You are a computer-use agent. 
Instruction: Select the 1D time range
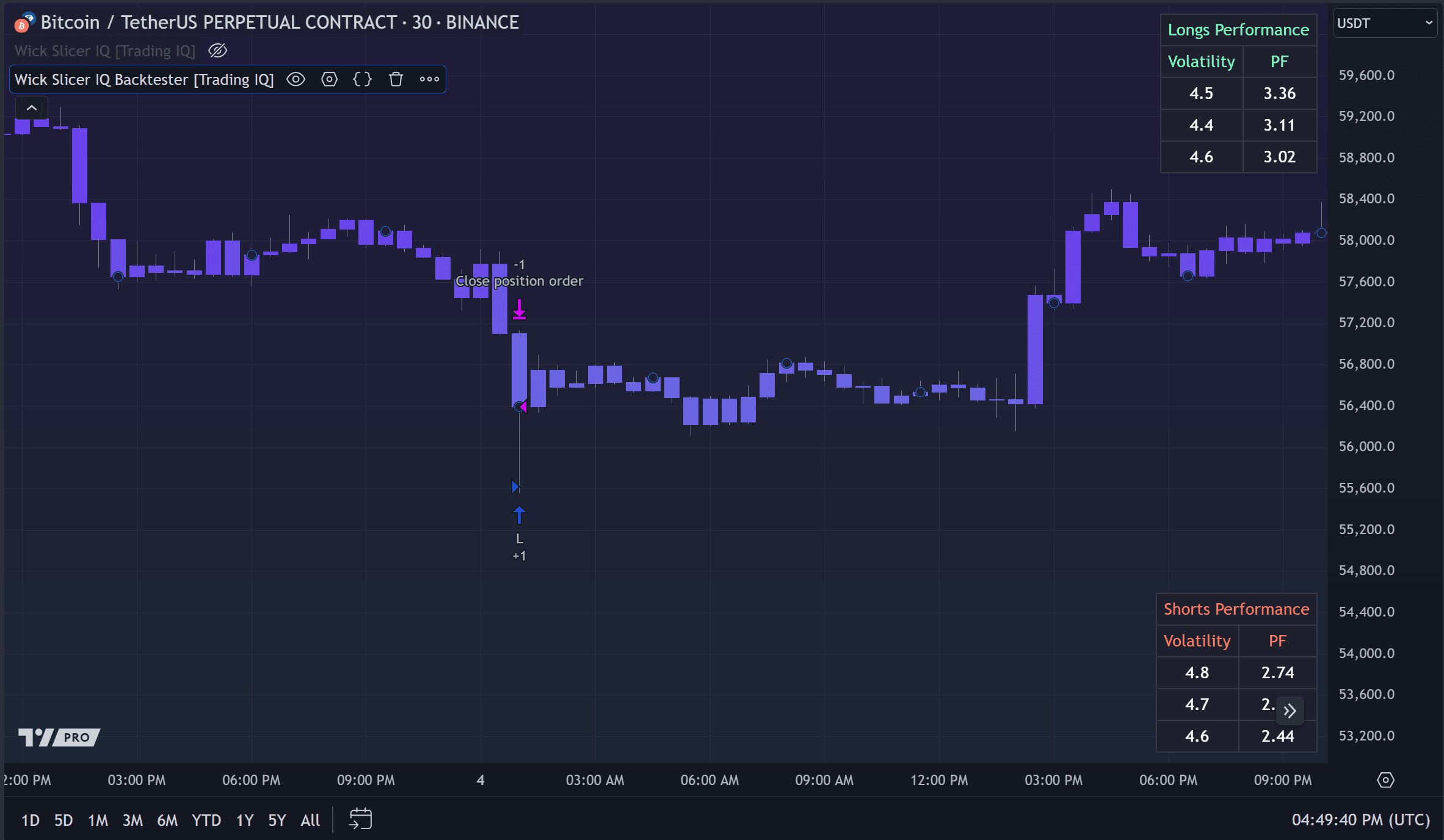(x=31, y=820)
